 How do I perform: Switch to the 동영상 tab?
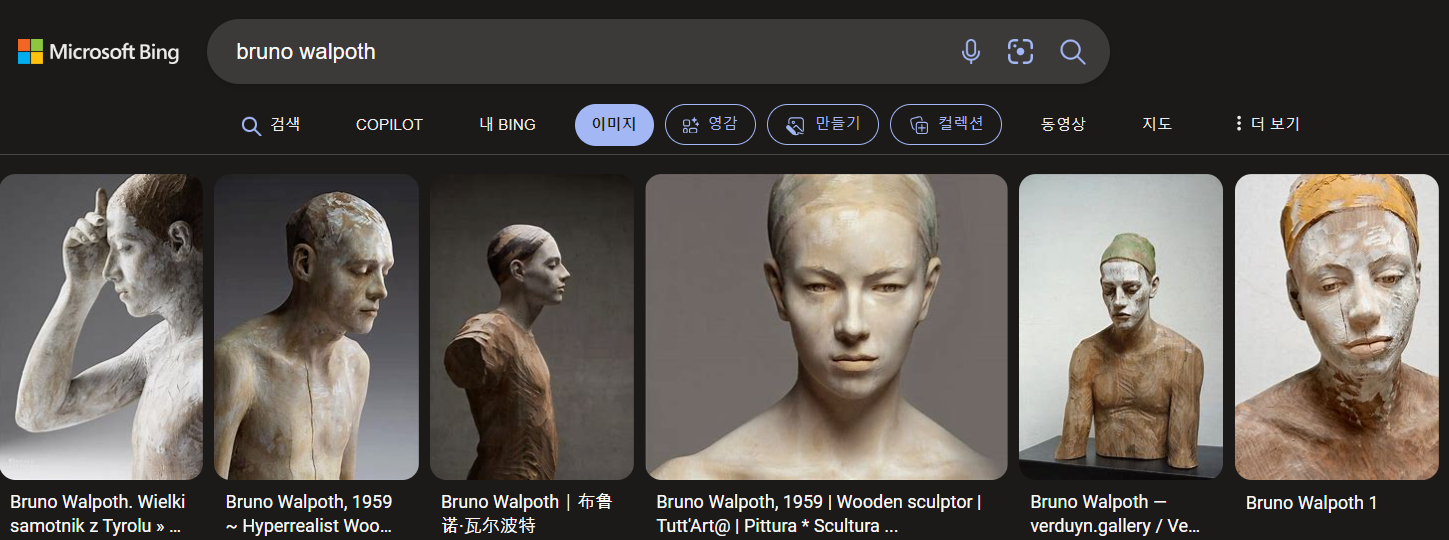[x=1063, y=125]
